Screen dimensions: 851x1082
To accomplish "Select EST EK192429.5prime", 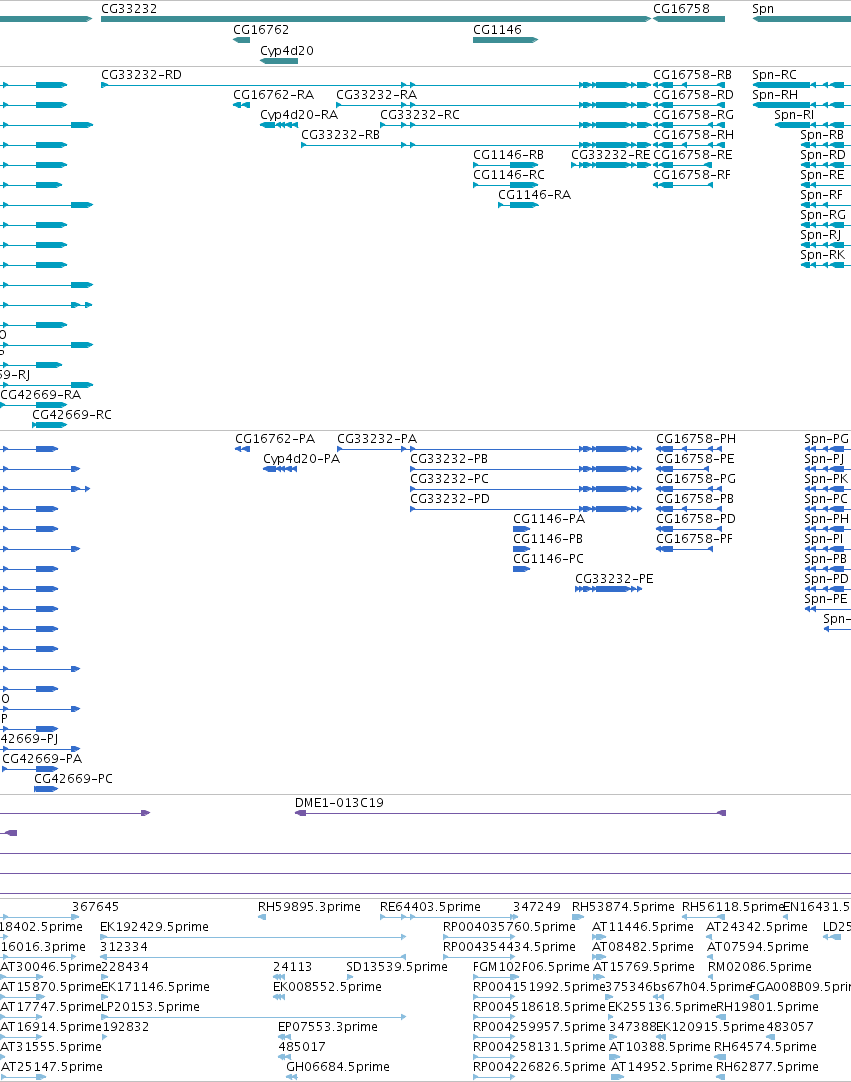I will tap(155, 927).
